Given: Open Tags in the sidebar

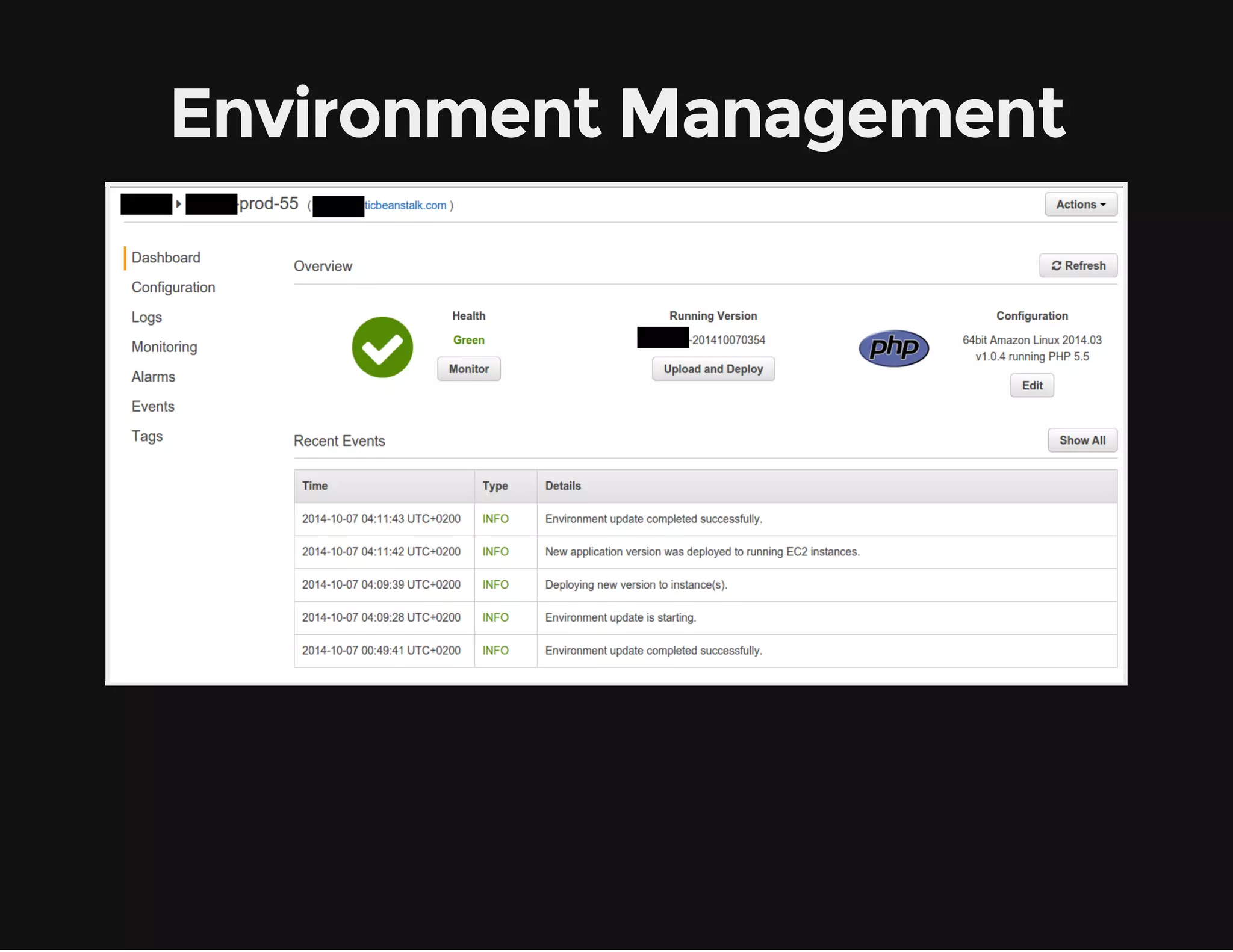Looking at the screenshot, I should coord(148,436).
